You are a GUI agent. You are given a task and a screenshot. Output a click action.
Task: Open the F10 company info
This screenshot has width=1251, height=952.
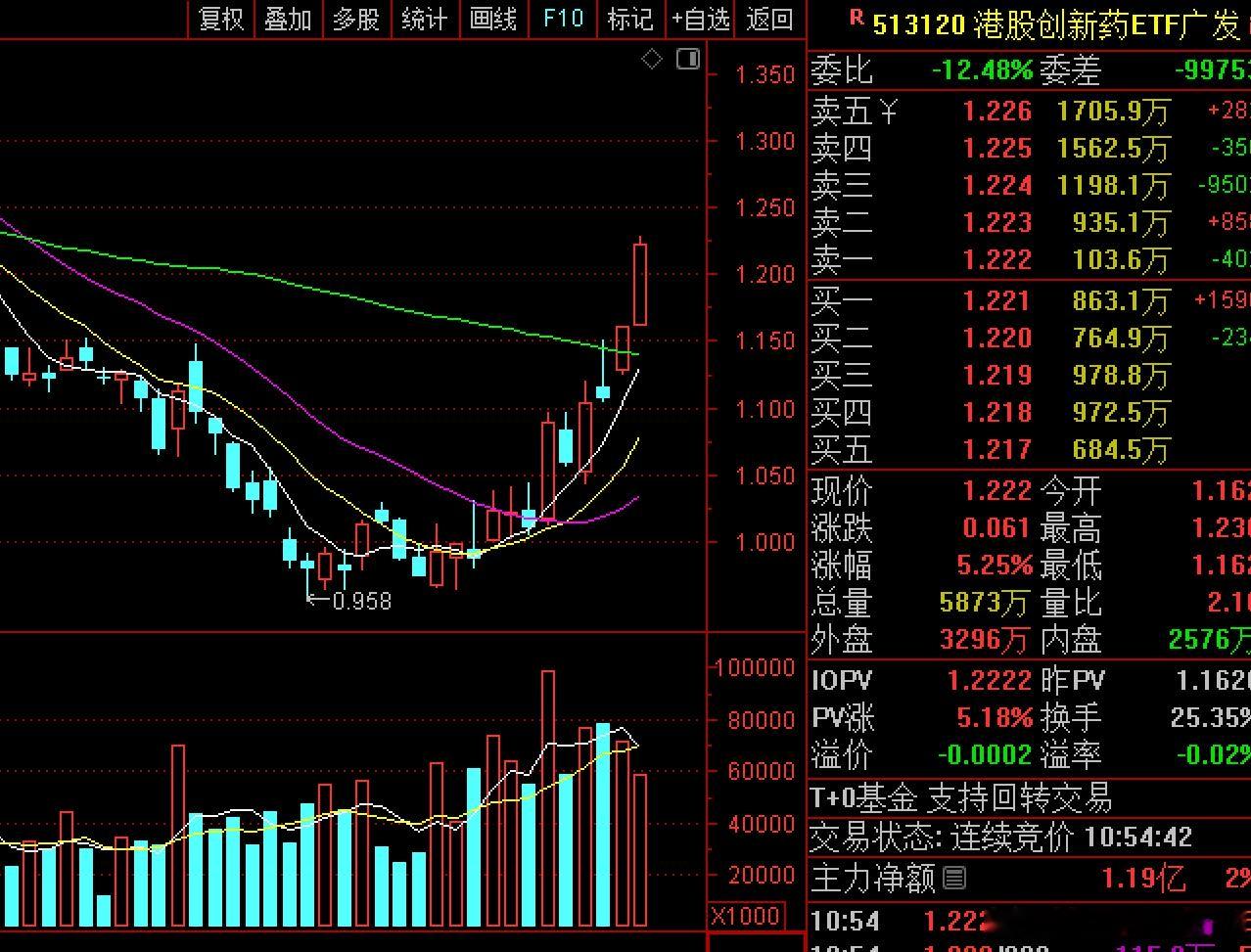[x=563, y=19]
